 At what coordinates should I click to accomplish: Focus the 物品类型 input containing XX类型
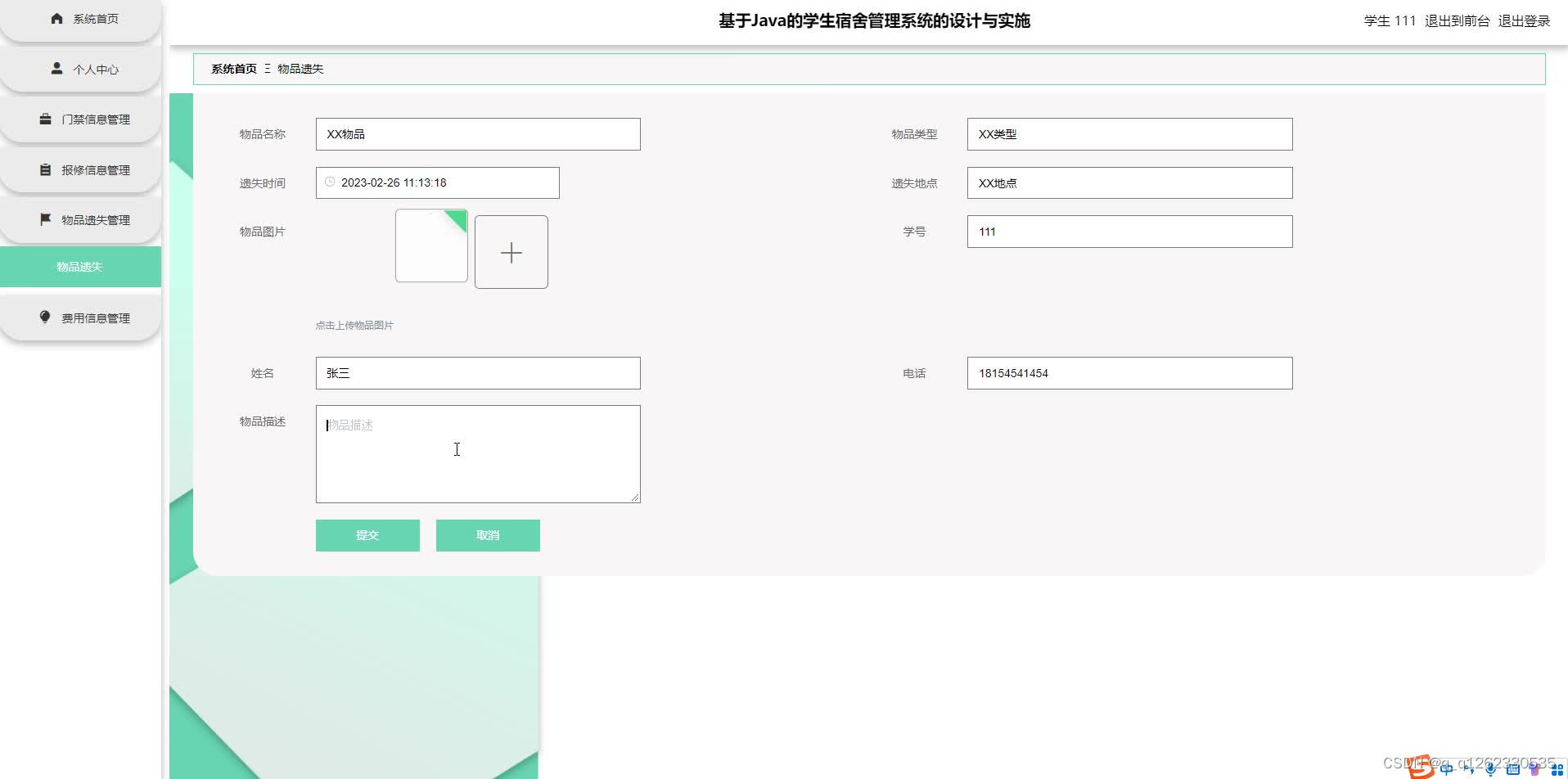coord(1129,134)
